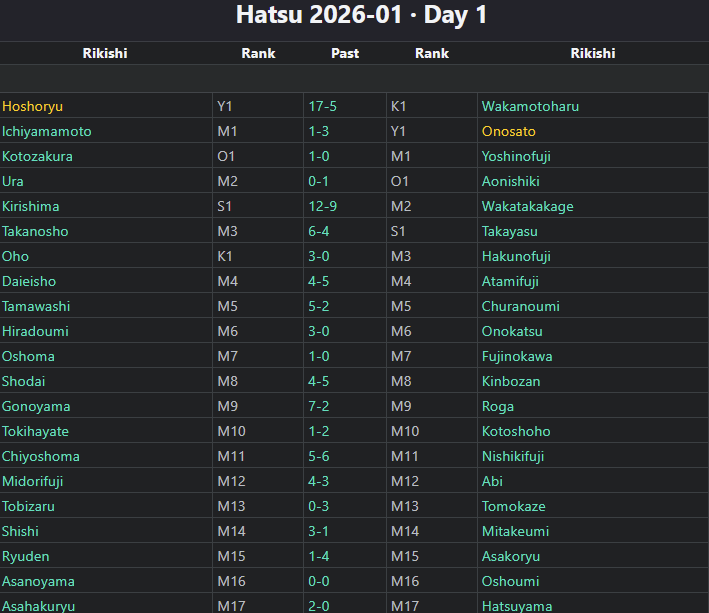This screenshot has width=709, height=613.
Task: Click the Hakunofuji name link
Action: tap(516, 256)
